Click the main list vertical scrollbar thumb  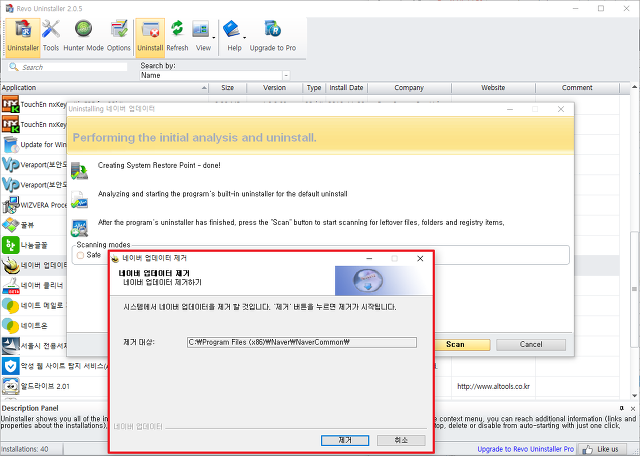tap(634, 289)
